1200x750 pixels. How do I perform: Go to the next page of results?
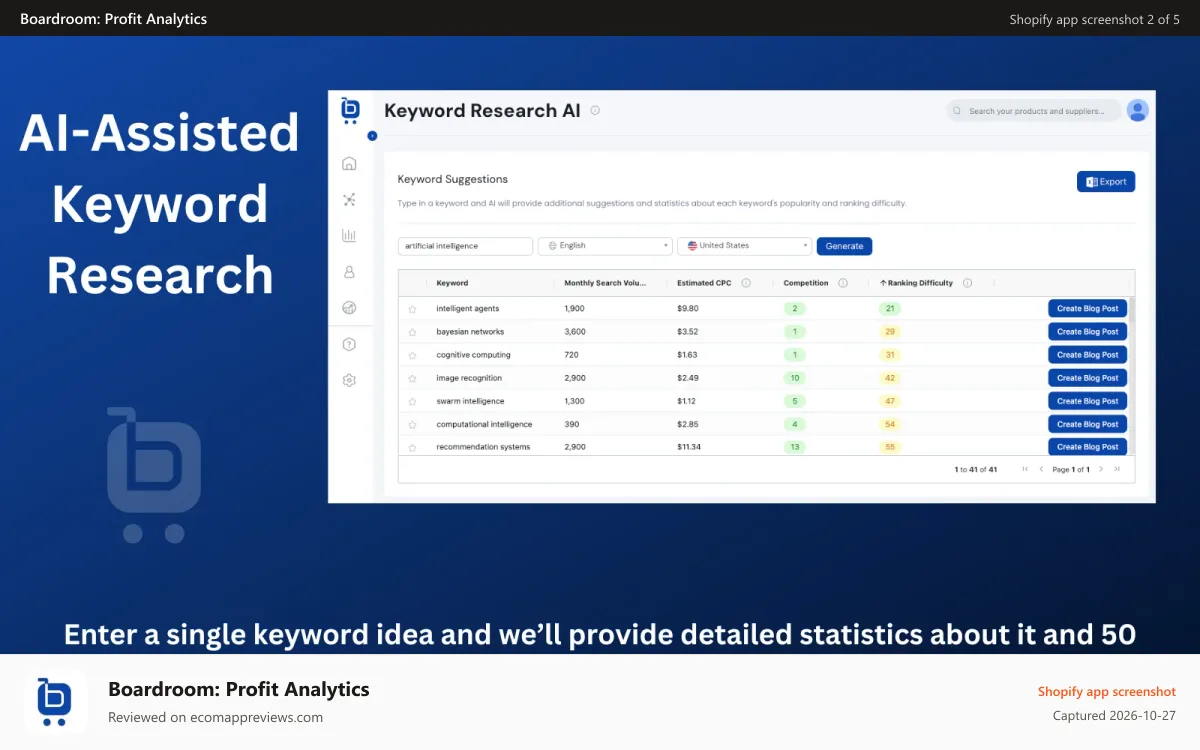pyautogui.click(x=1101, y=469)
